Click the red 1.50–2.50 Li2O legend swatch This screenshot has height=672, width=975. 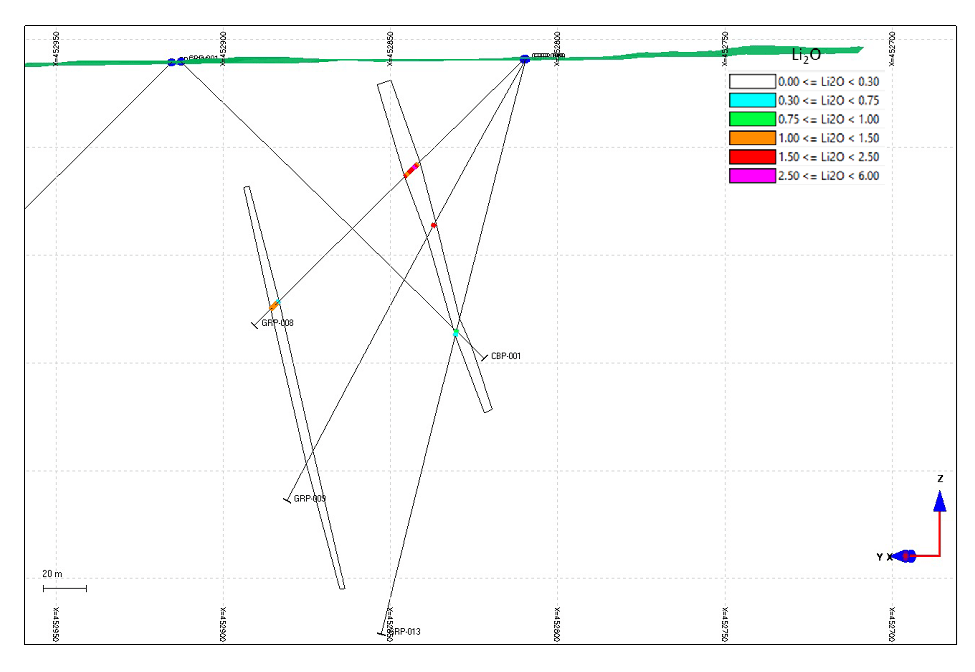[752, 157]
